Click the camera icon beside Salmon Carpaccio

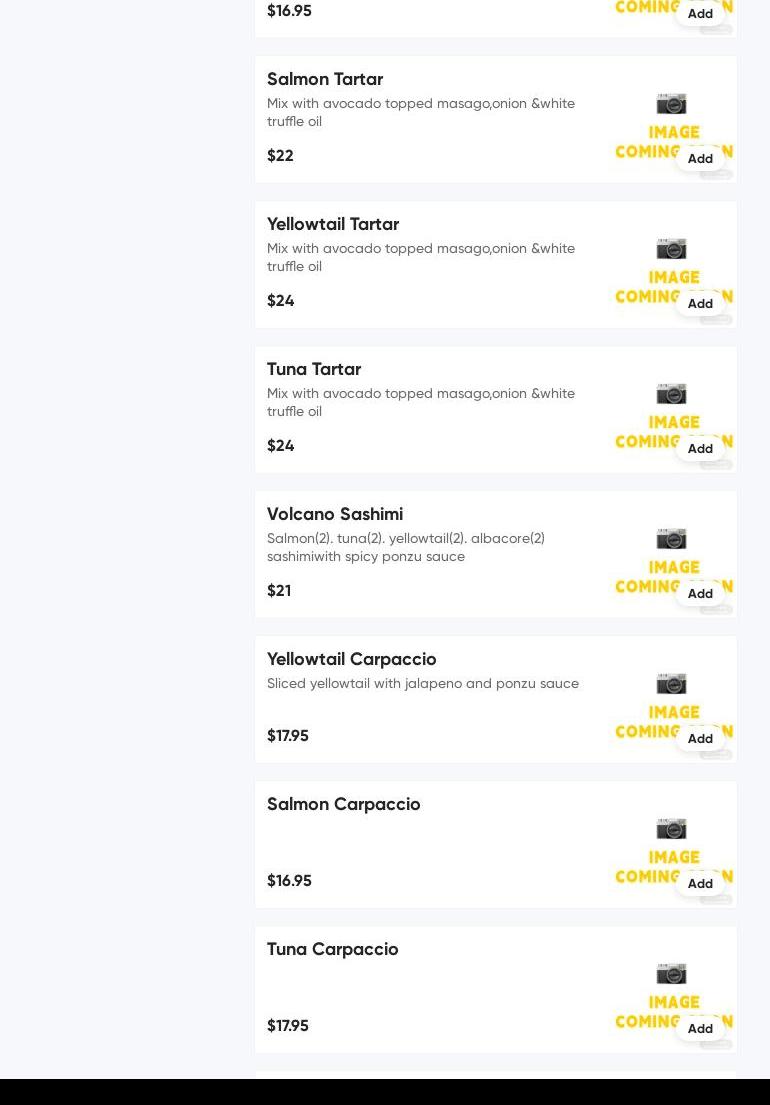(671, 829)
